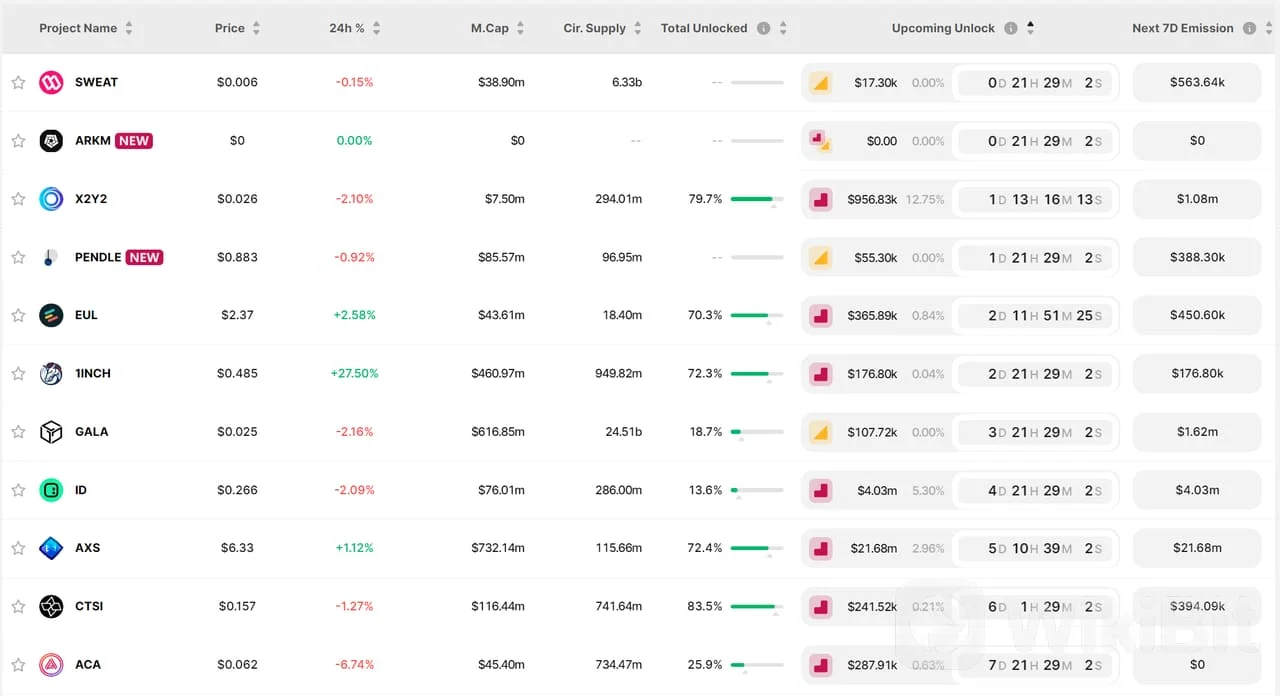This screenshot has width=1280, height=696.
Task: Click the Cir. Supply column header
Action: pos(594,28)
